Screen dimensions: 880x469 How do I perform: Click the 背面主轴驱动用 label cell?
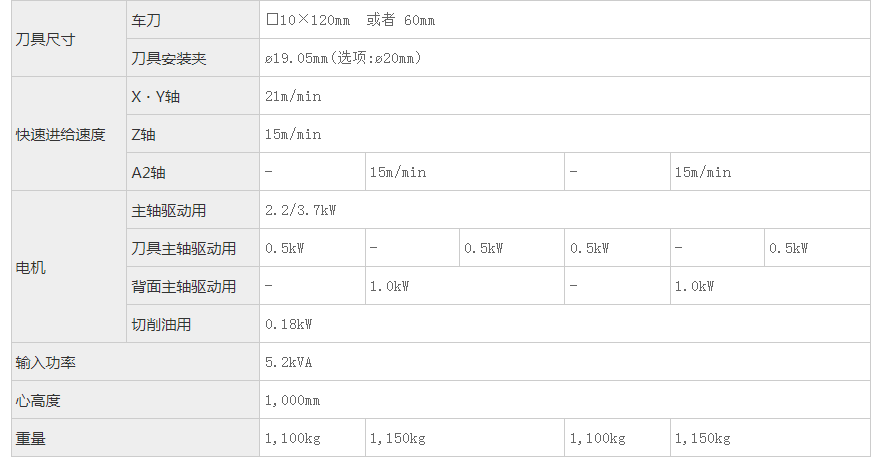tap(184, 287)
